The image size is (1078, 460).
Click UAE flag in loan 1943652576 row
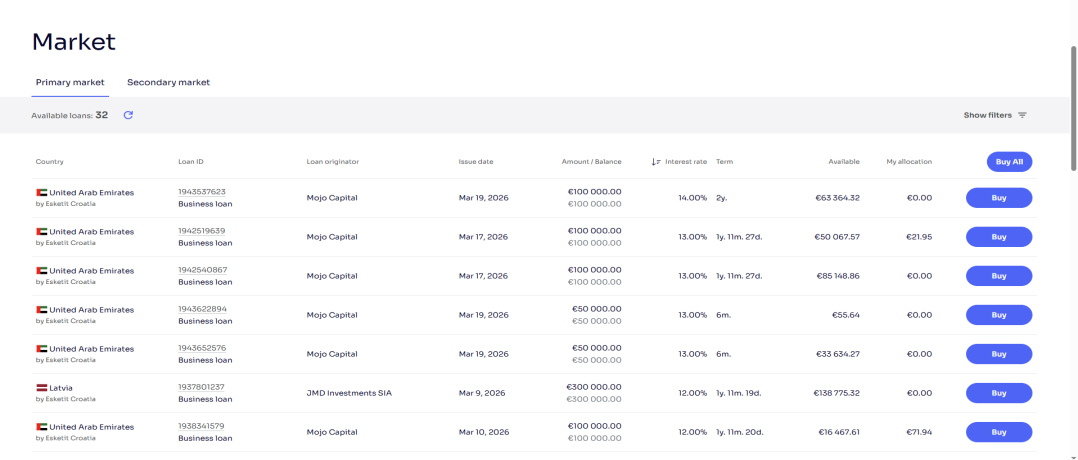tap(41, 349)
